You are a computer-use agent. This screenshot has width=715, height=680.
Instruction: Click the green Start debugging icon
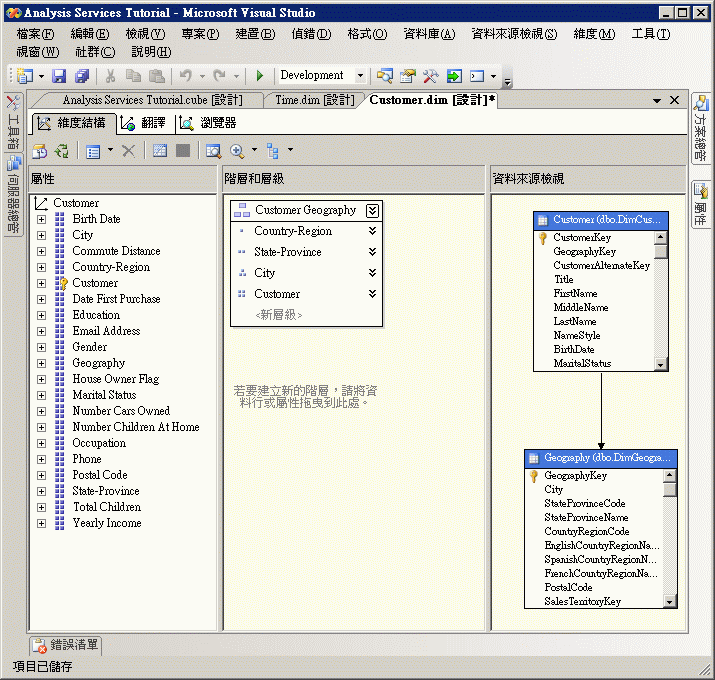click(x=259, y=76)
